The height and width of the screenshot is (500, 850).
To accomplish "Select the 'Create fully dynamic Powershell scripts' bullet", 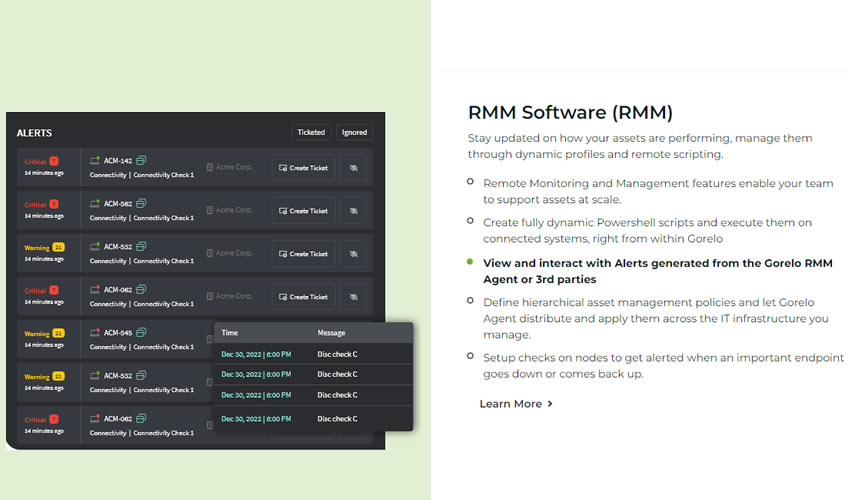I will point(647,230).
